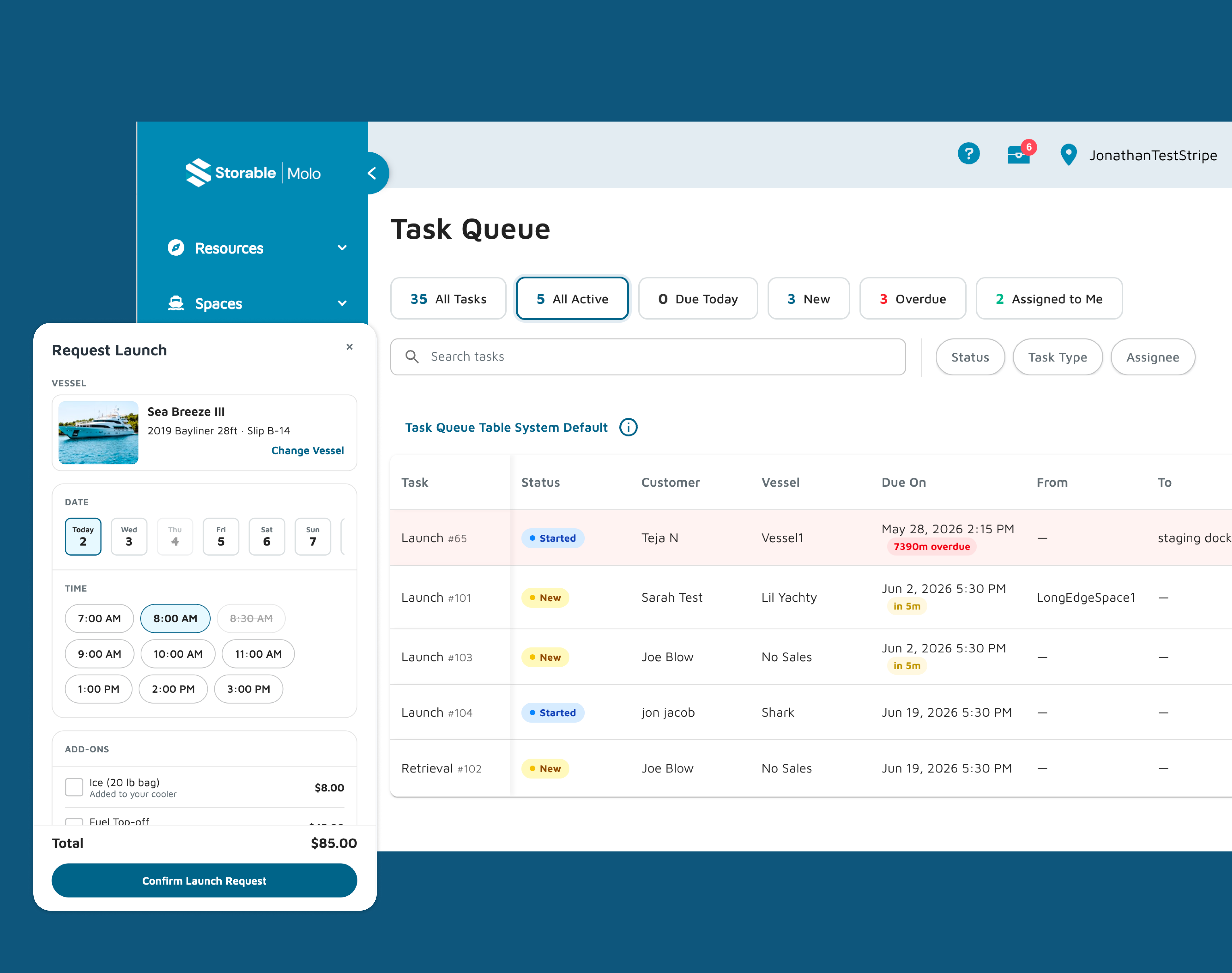
Task: Open the info icon beside Task Queue Table System Default
Action: coord(628,427)
